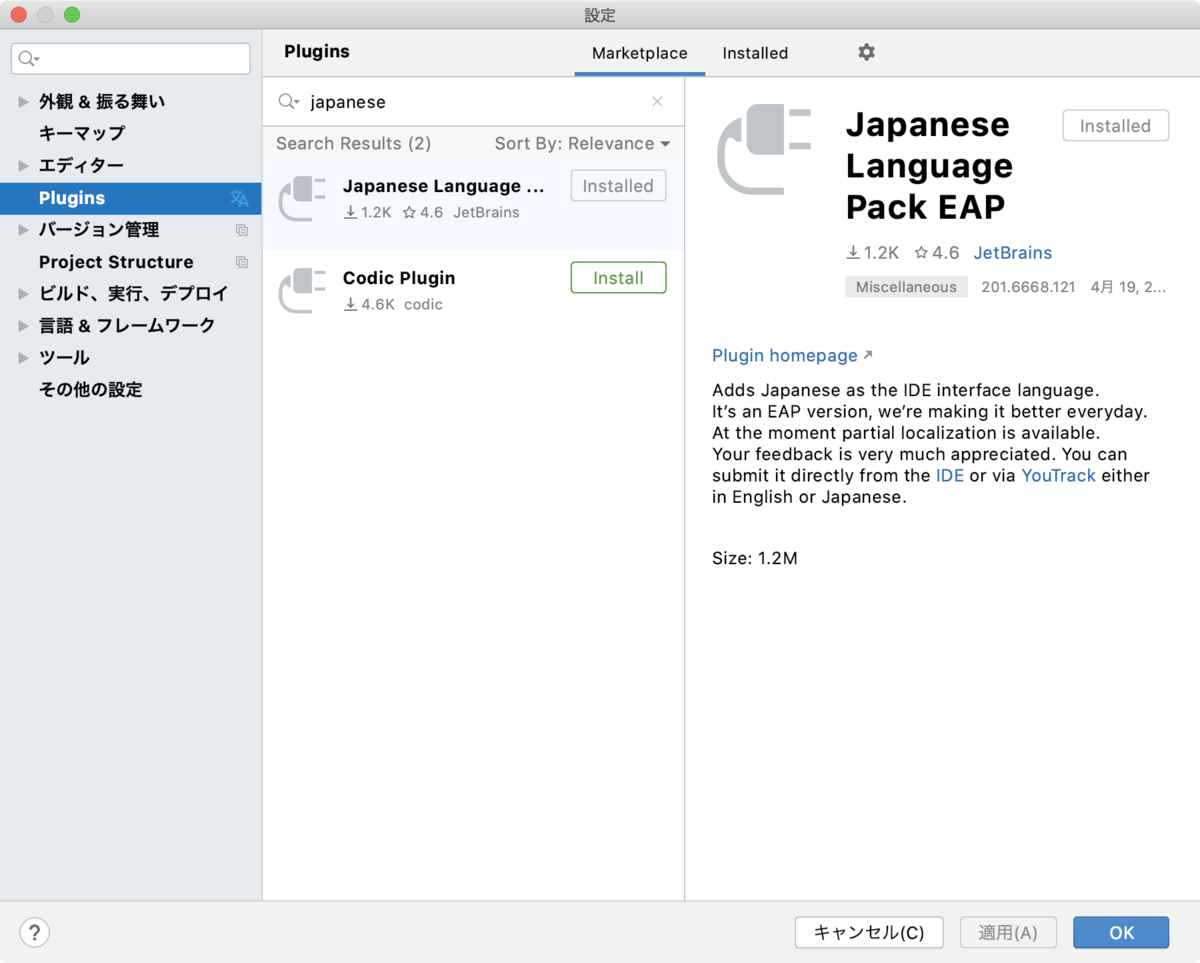Expand the エディター section
The height and width of the screenshot is (963, 1200).
pyautogui.click(x=24, y=166)
